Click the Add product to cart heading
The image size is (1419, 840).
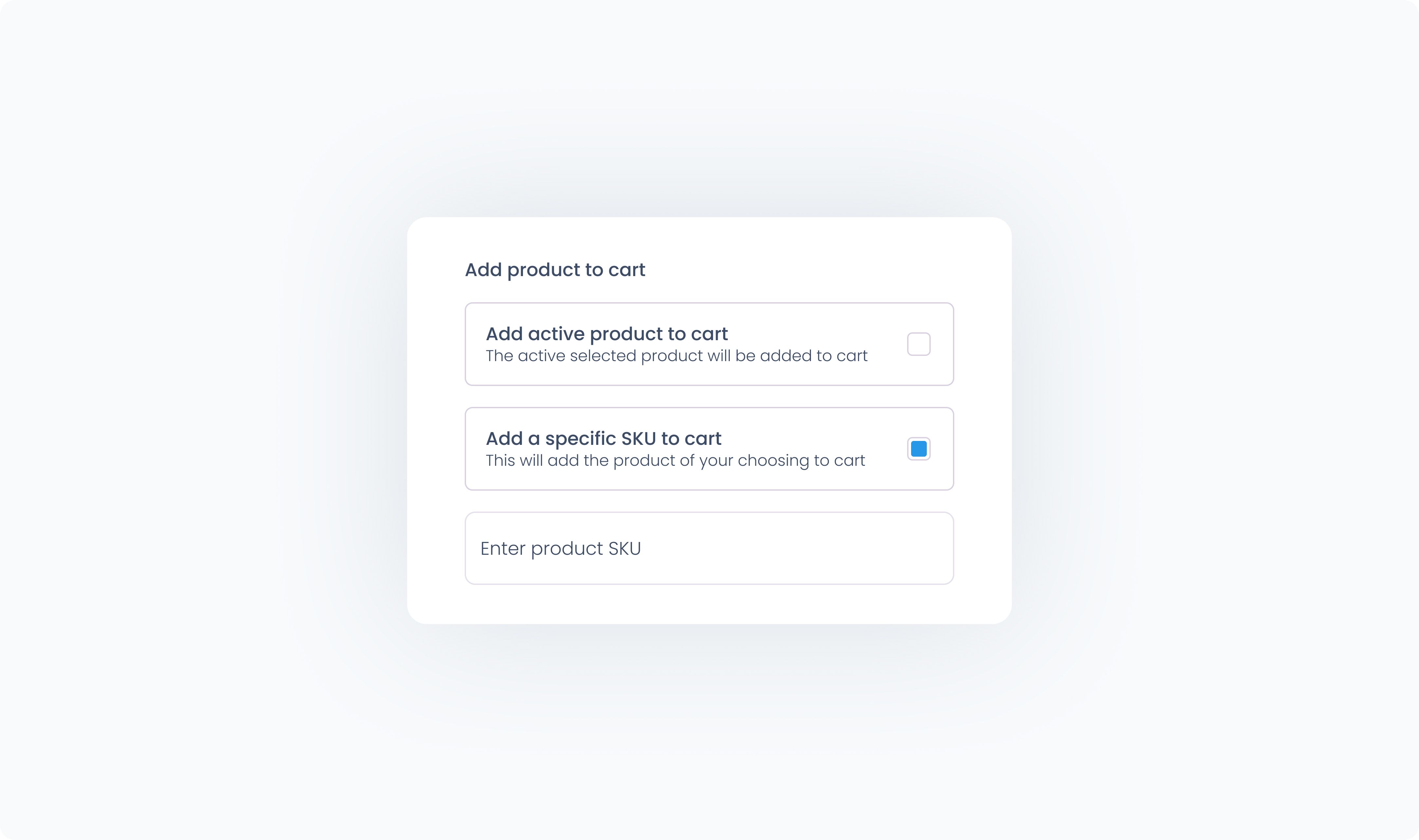pos(555,270)
